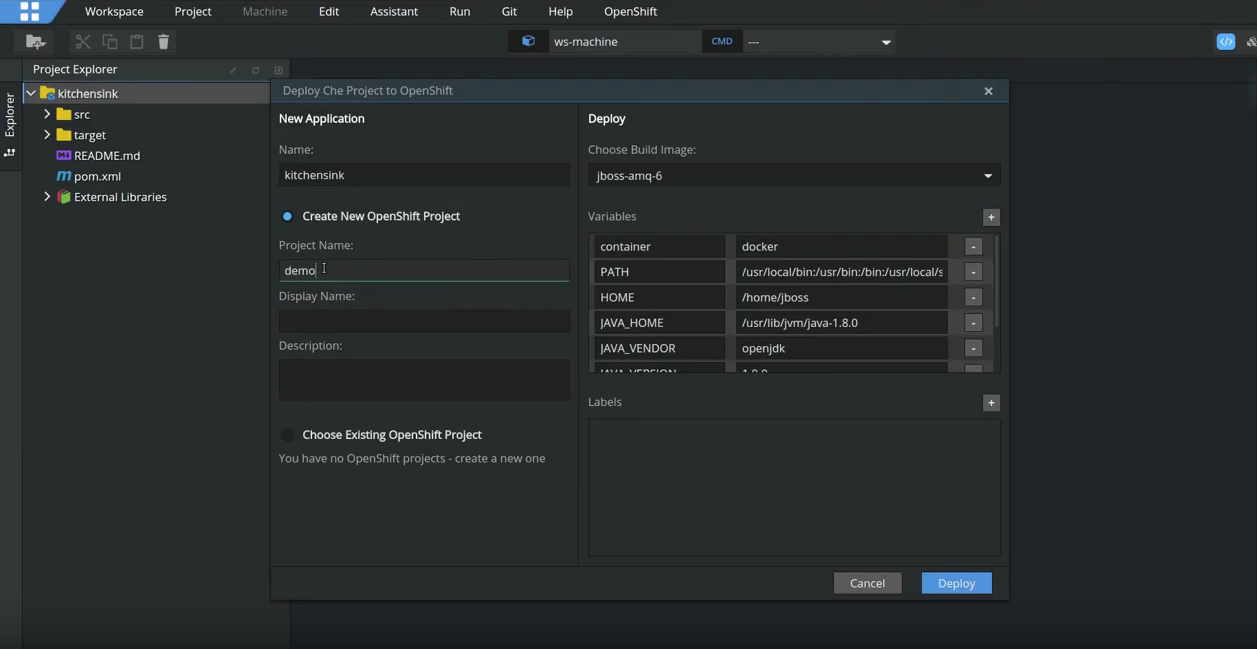Screen dimensions: 1257x649
Task: Click the Cut scissors toolbar icon
Action: click(x=83, y=41)
